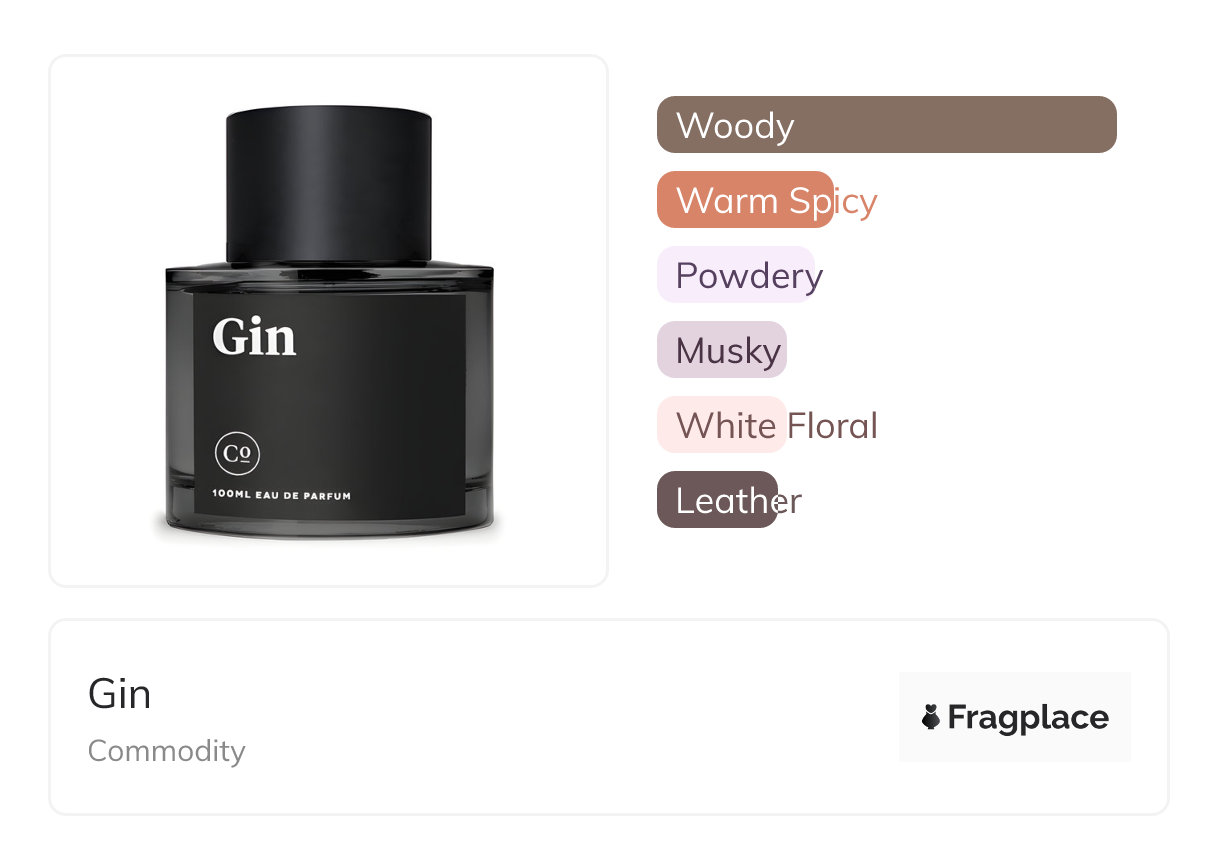Open the Commodity brand link
Screen dimensions: 1218x864
coord(166,751)
